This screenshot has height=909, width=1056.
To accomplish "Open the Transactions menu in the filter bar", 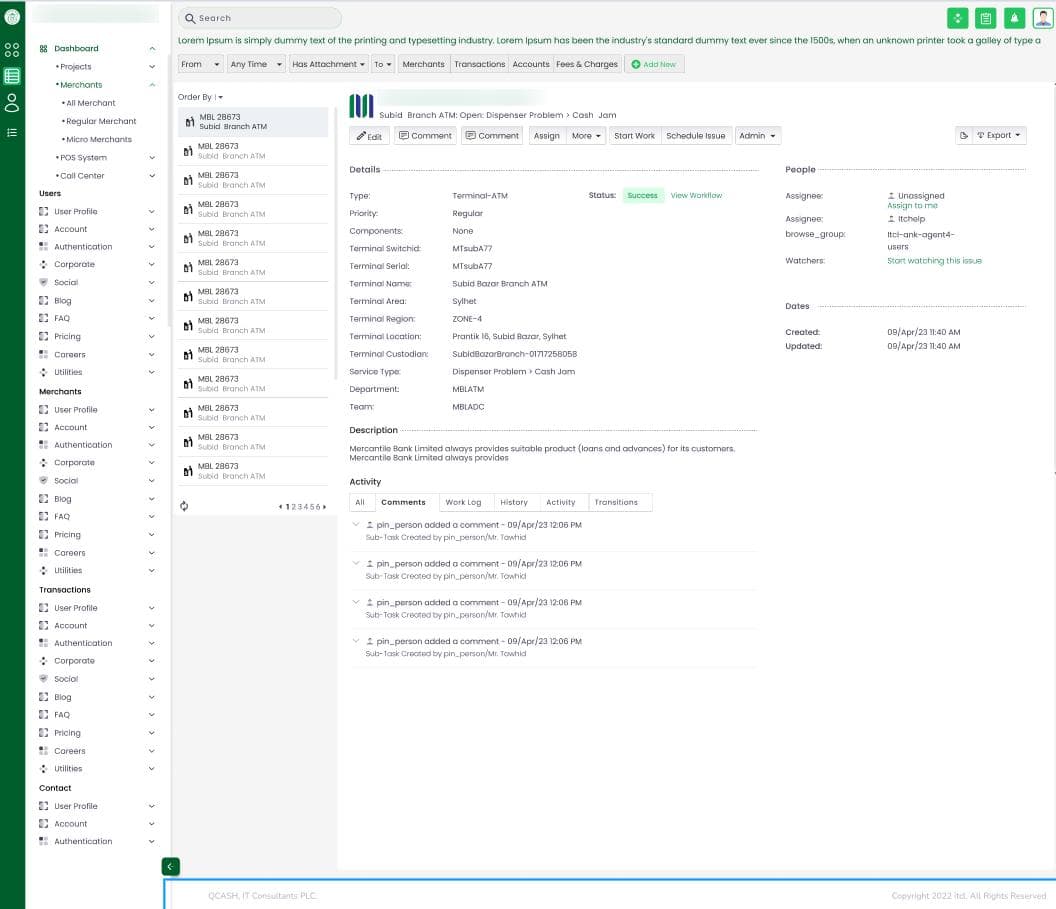I will 480,64.
